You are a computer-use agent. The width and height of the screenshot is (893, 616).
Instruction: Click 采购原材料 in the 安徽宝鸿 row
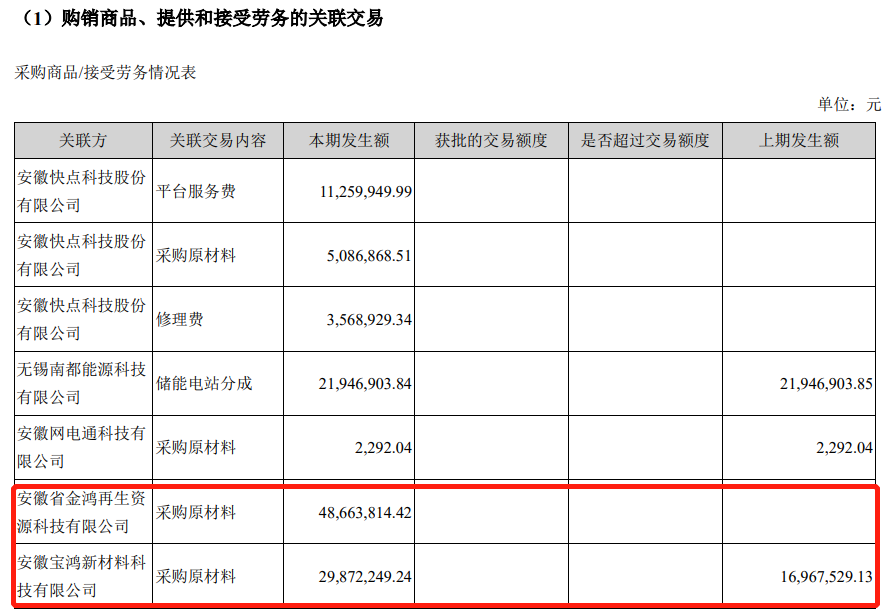(195, 576)
